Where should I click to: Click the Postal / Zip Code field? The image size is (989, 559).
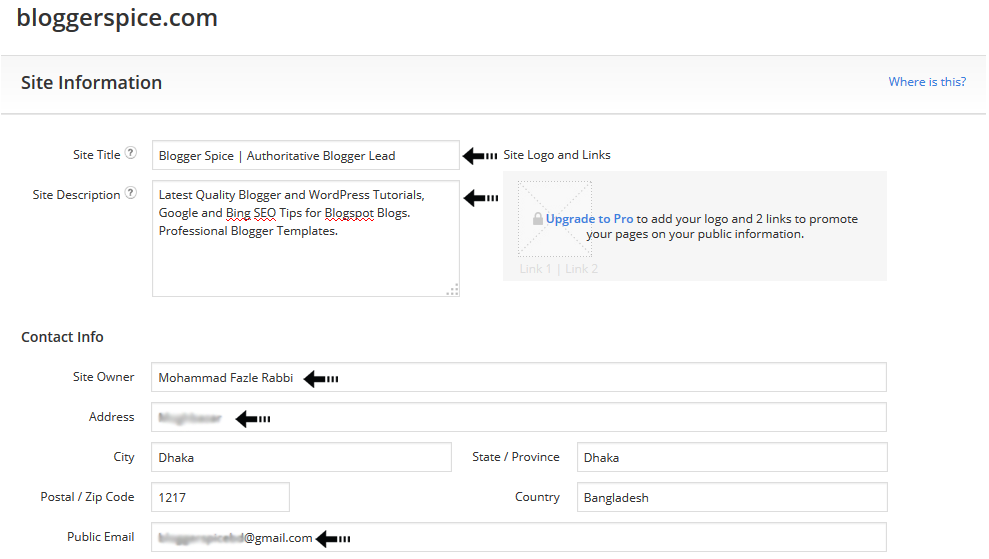tap(220, 497)
